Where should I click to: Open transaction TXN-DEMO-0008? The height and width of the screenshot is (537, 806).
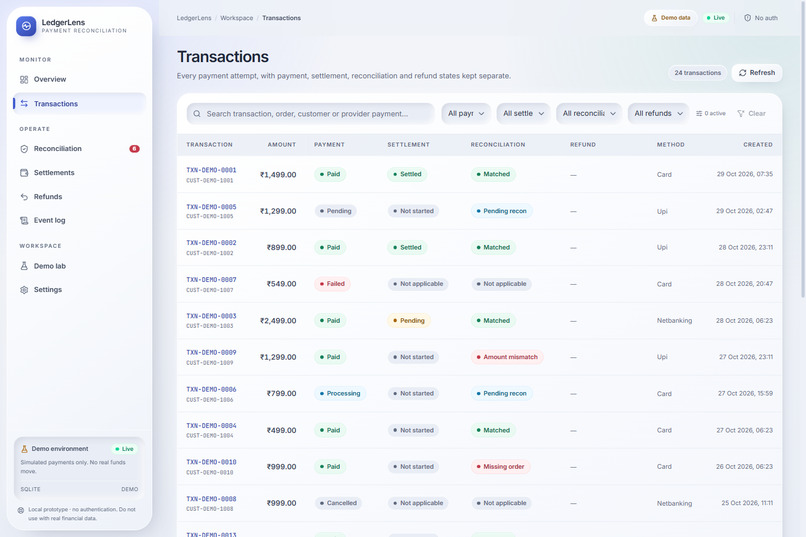click(x=211, y=499)
